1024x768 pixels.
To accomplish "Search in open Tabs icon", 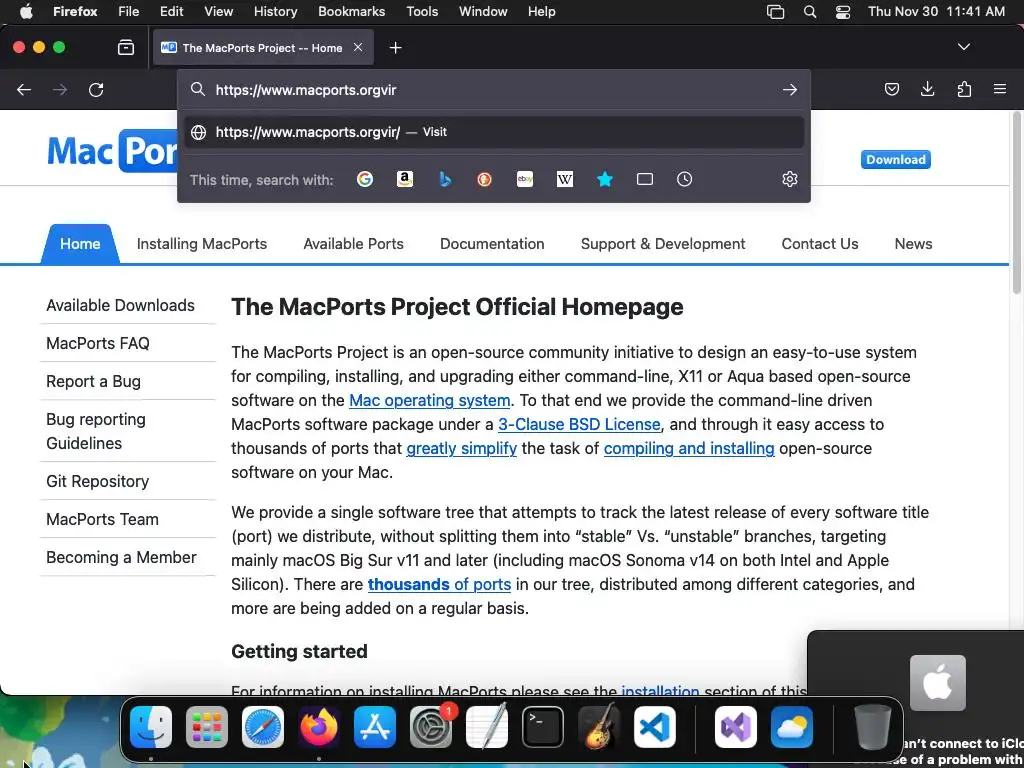I will (645, 179).
